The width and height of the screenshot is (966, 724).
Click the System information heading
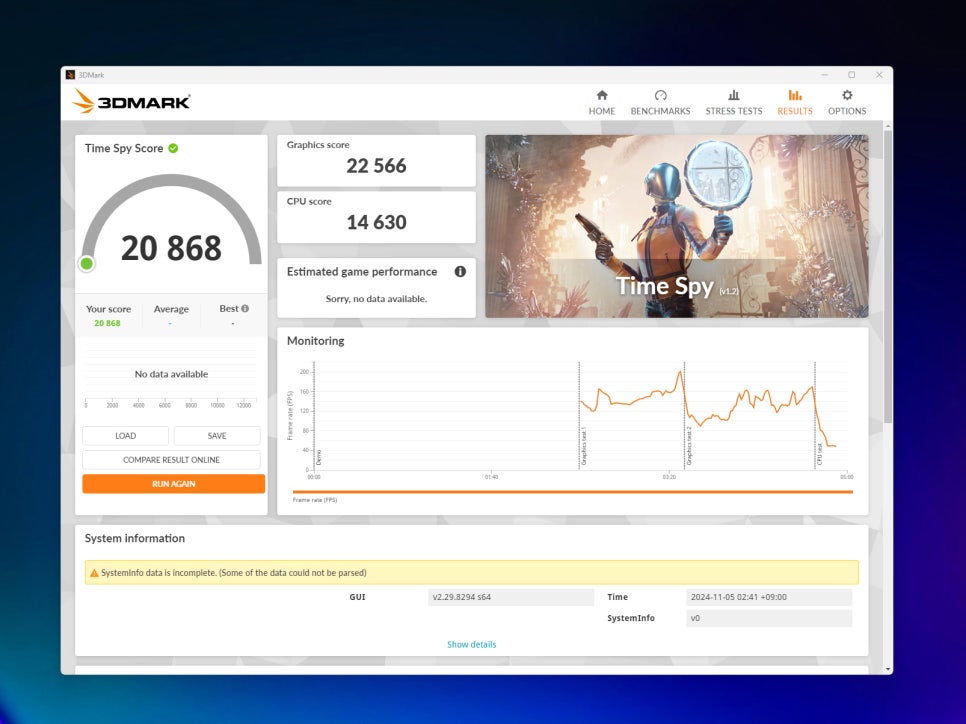135,538
